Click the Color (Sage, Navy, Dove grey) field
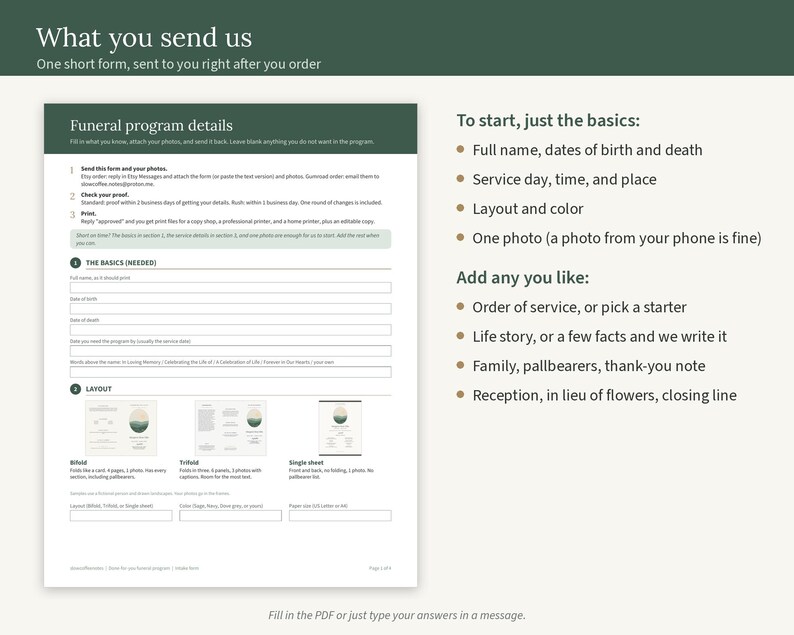The width and height of the screenshot is (794, 635). pyautogui.click(x=230, y=515)
